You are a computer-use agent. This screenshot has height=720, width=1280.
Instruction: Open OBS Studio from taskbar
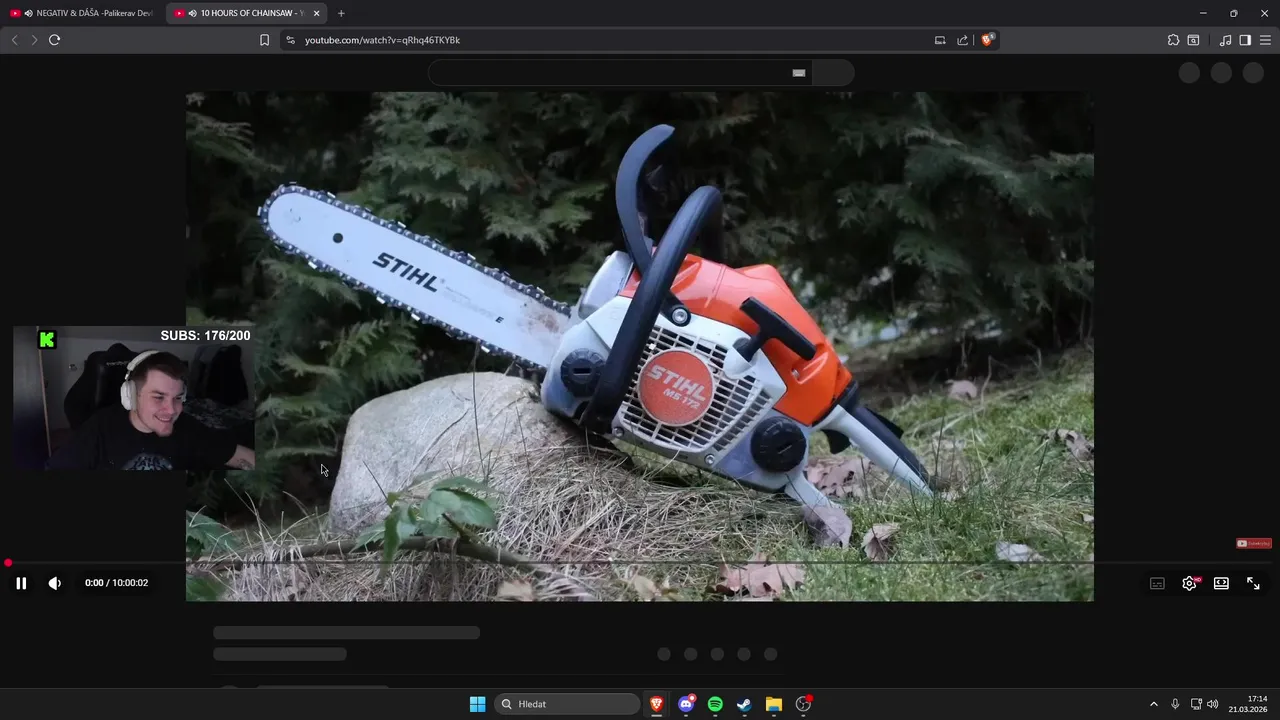click(x=803, y=704)
